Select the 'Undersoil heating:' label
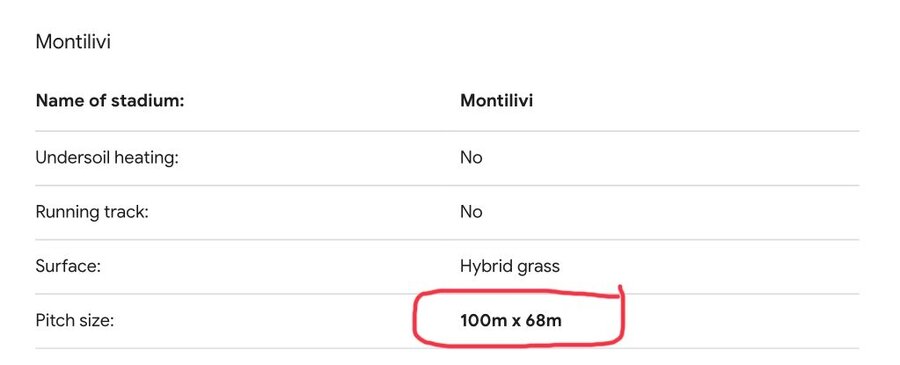900x365 pixels. coord(107,158)
